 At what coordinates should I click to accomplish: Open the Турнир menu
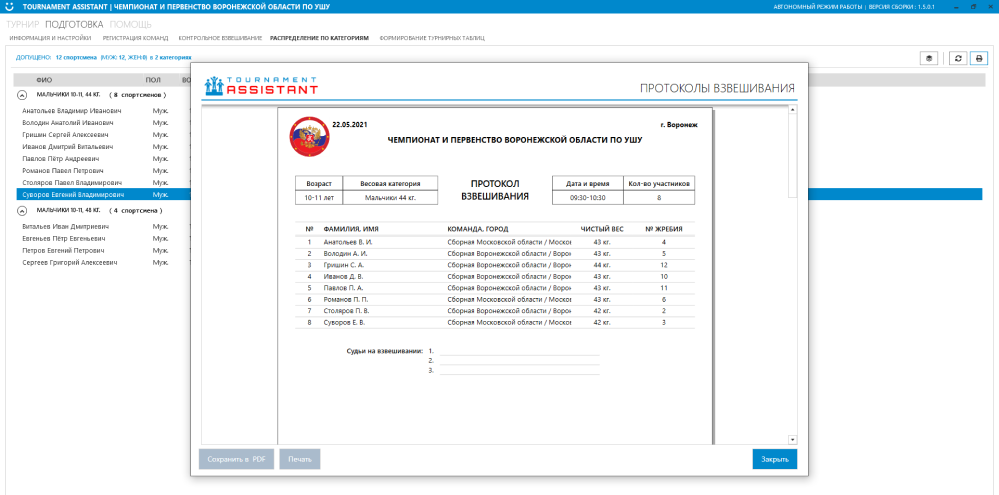point(24,23)
